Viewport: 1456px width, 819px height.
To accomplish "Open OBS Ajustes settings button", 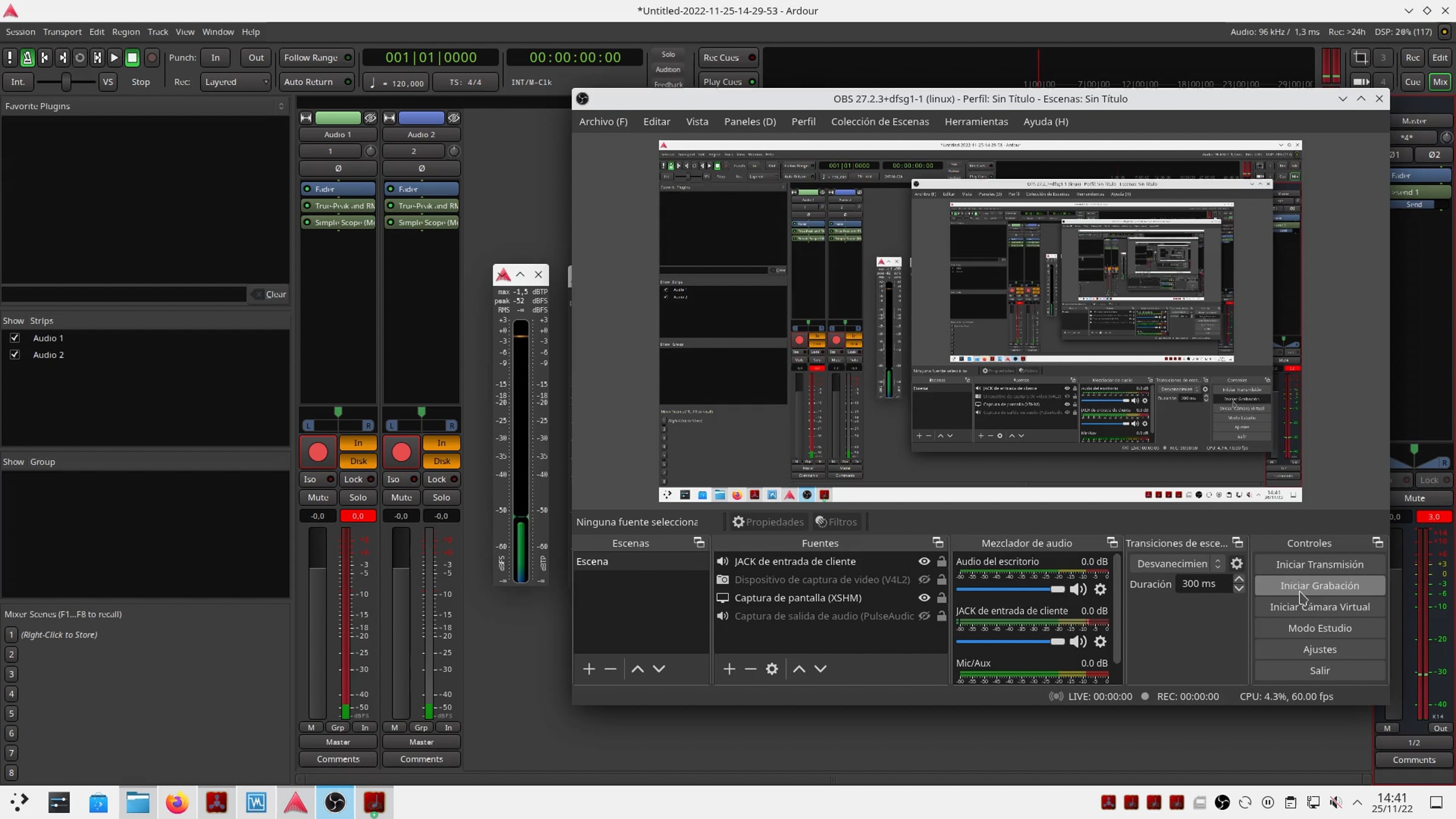I will (x=1319, y=649).
